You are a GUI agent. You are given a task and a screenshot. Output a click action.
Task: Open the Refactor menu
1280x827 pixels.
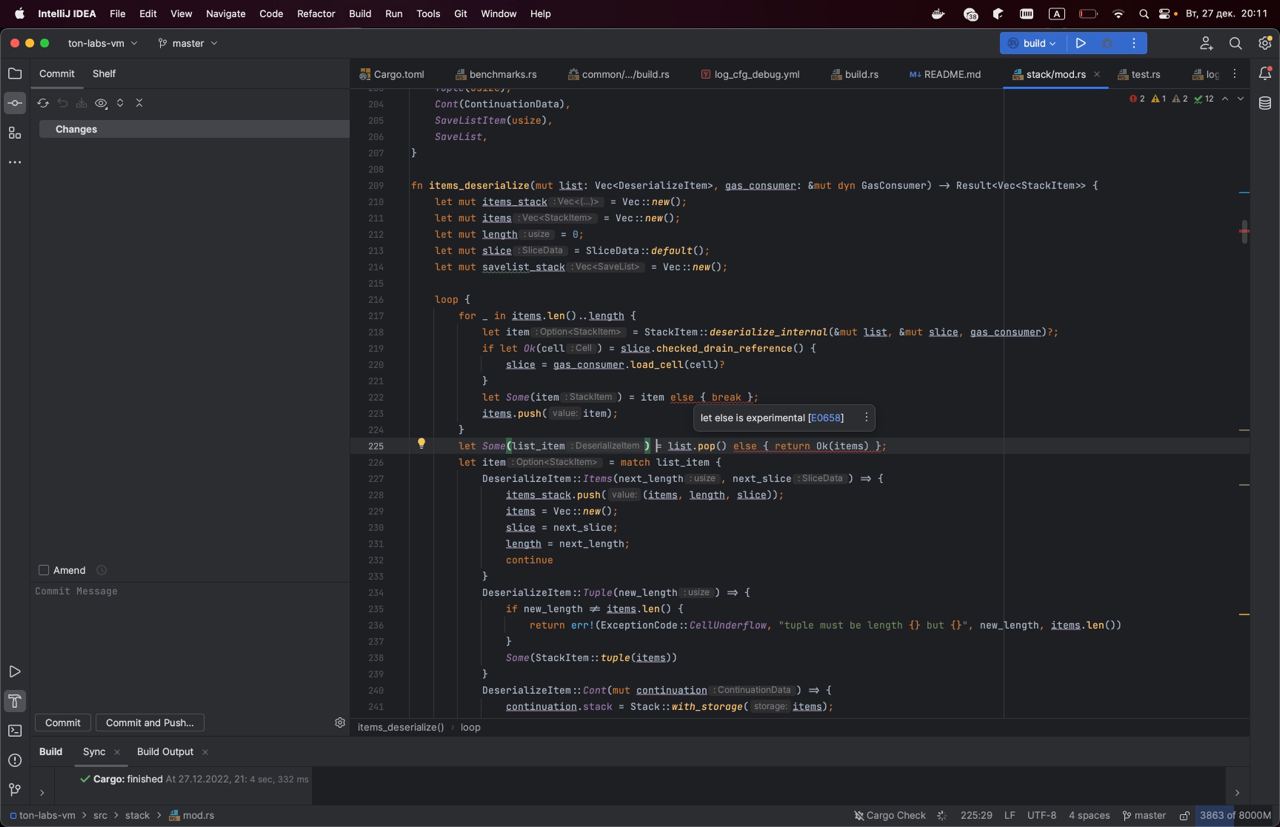tap(315, 14)
